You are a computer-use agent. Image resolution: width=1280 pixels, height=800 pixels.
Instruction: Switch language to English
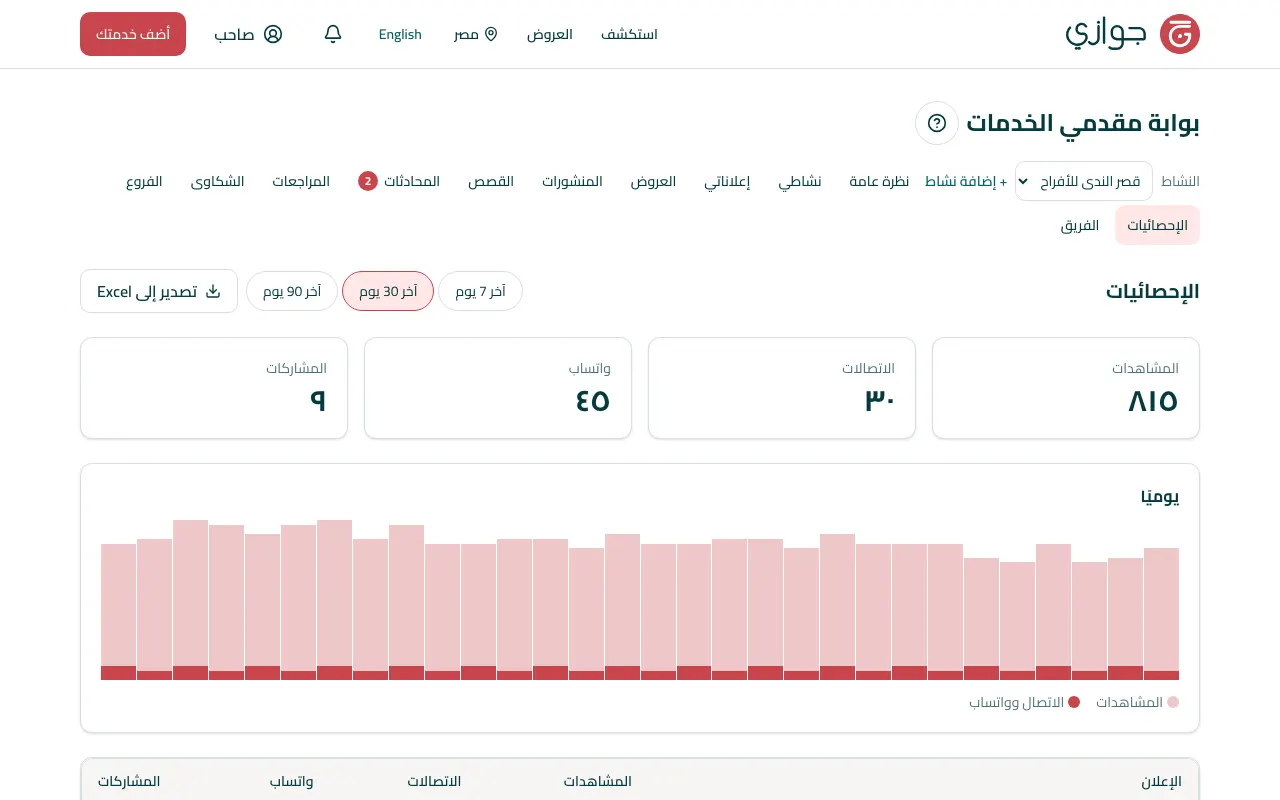[400, 34]
